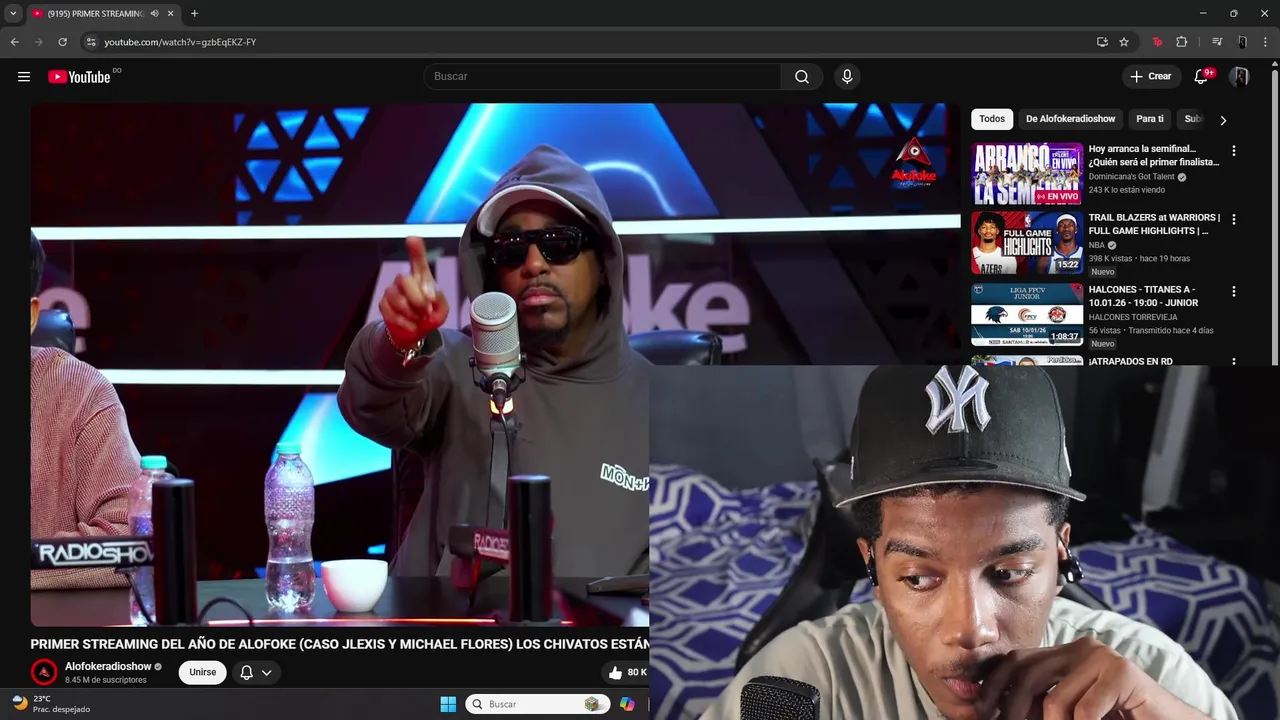Open the NBA Full Game Highlights thumbnail
This screenshot has height=720, width=1280.
(1027, 242)
